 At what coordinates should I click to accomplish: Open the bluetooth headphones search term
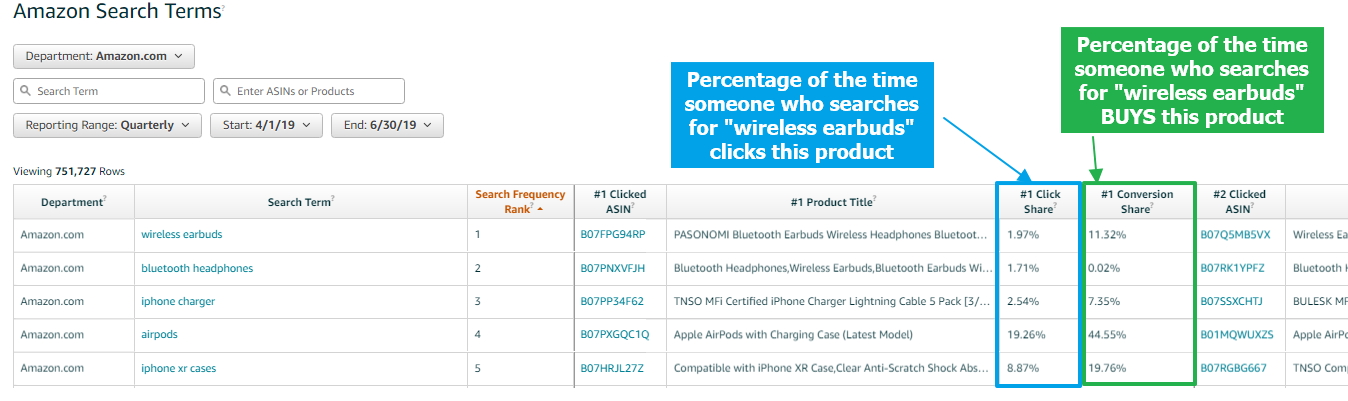click(197, 268)
